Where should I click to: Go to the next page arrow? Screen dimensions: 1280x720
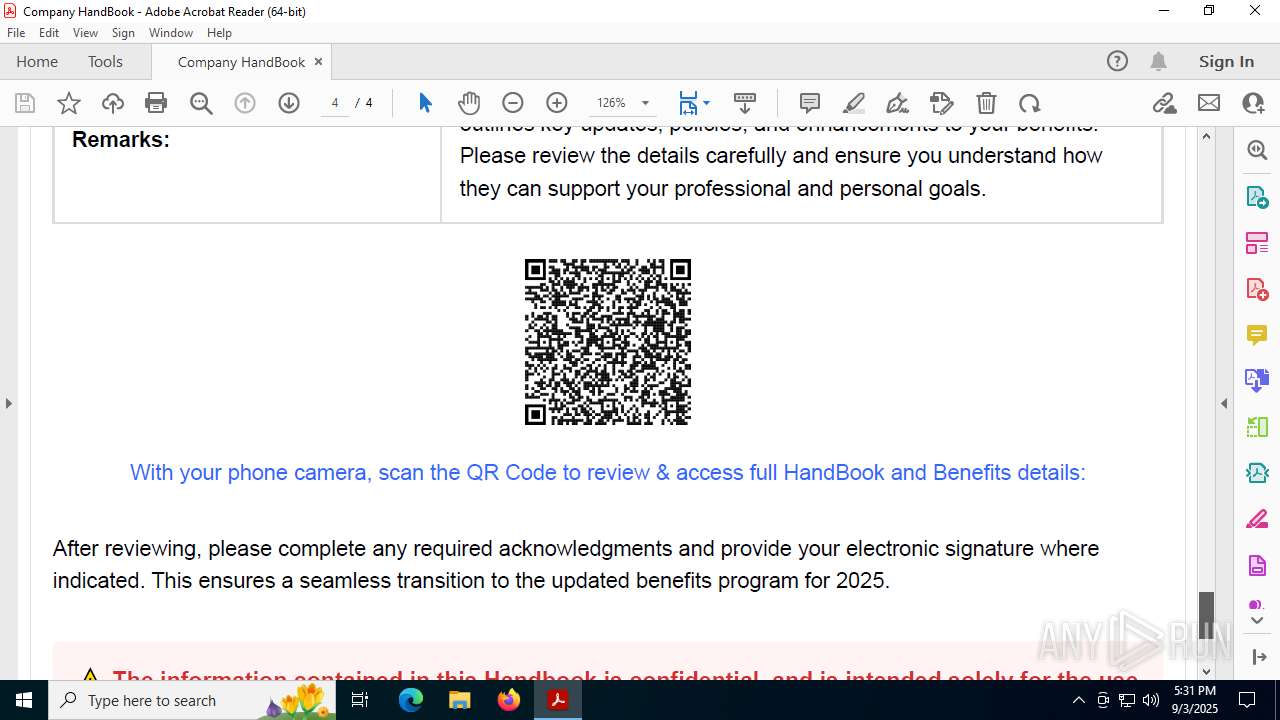pos(289,103)
